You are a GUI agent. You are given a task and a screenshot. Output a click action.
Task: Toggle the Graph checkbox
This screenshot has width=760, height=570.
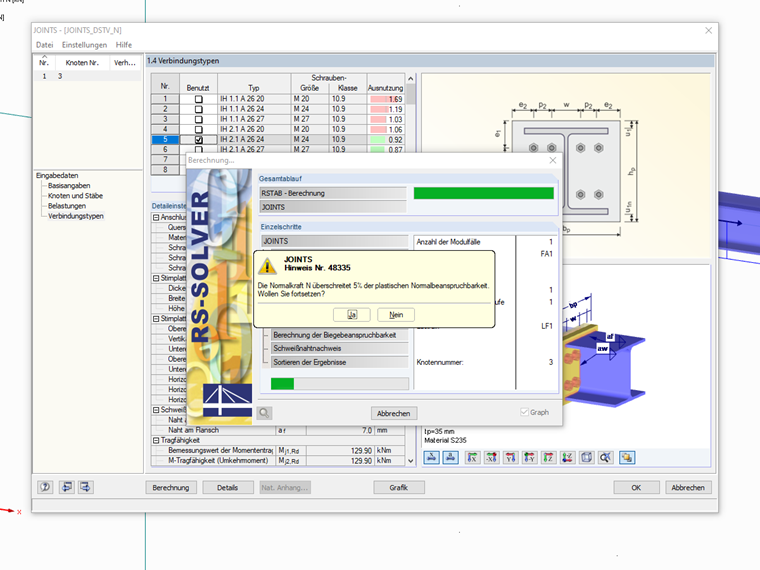pyautogui.click(x=524, y=412)
